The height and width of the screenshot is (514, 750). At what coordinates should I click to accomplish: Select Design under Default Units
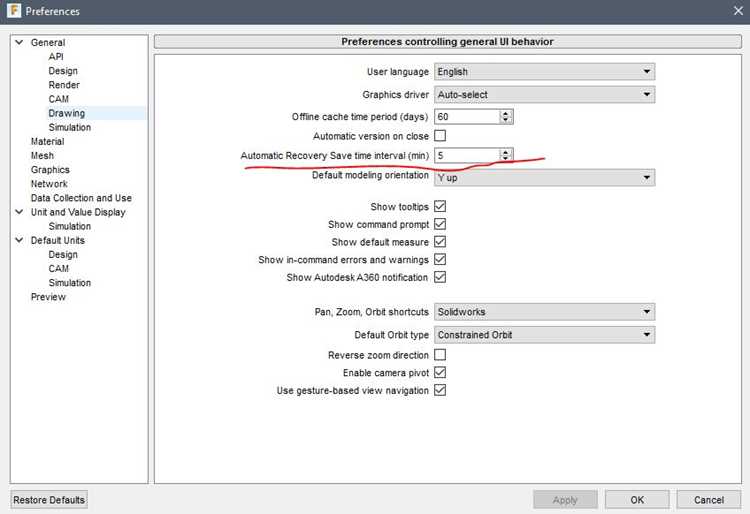click(63, 254)
